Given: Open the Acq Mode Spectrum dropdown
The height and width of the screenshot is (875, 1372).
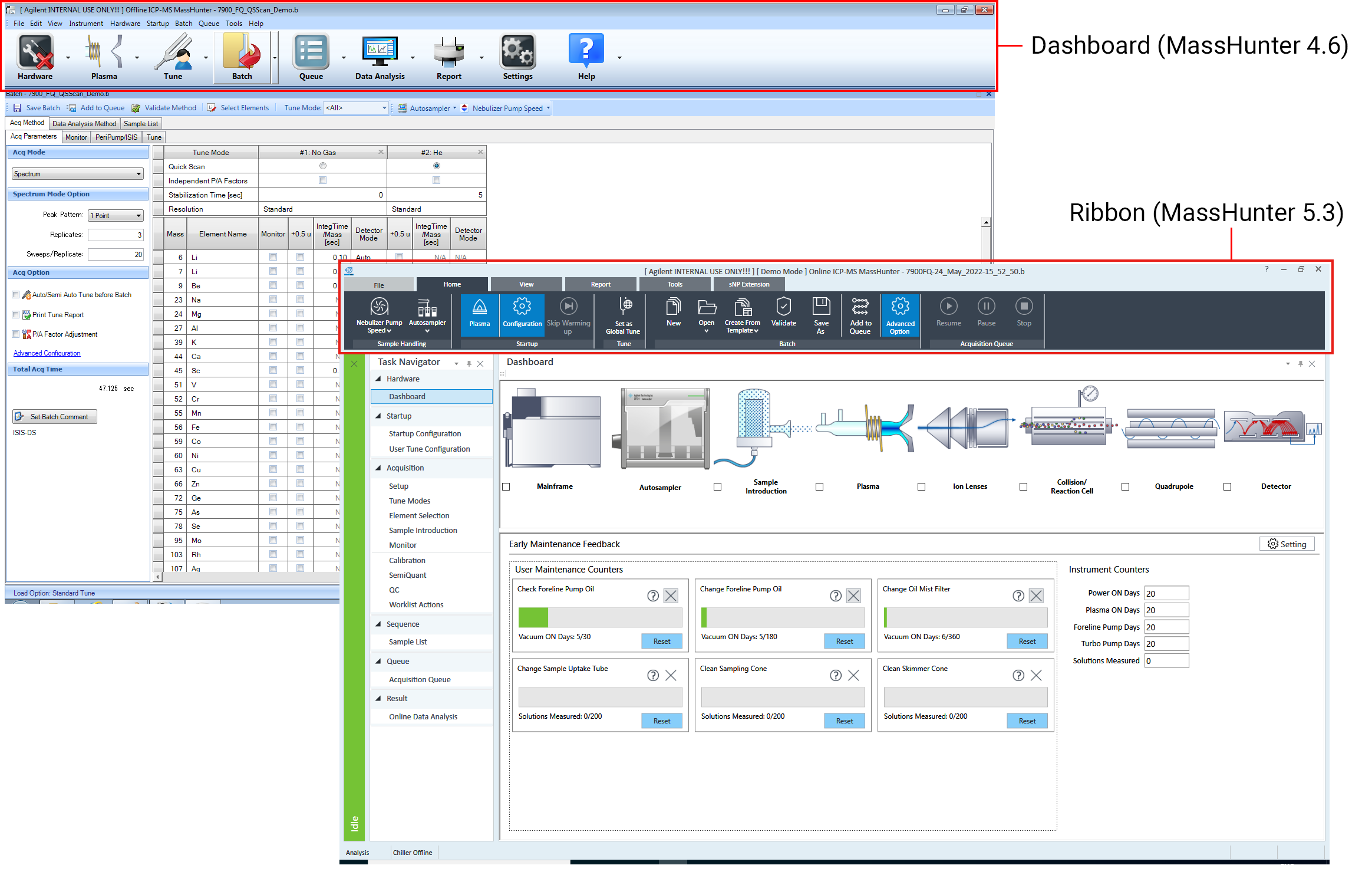Looking at the screenshot, I should click(x=78, y=174).
